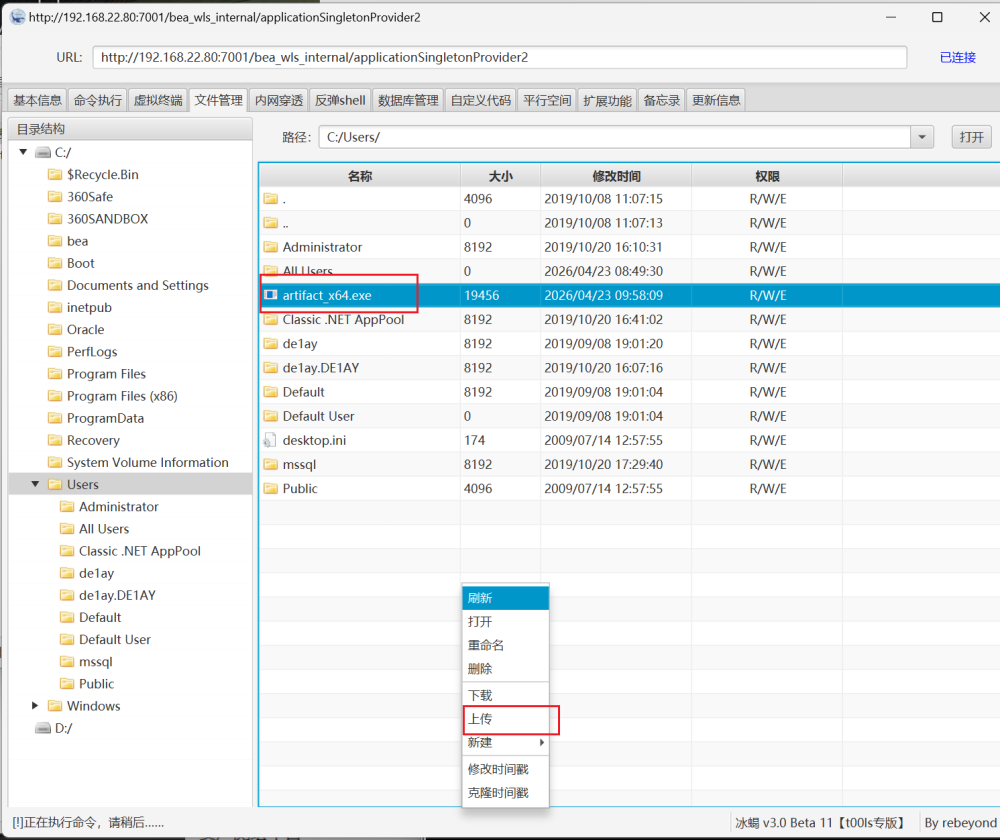Sort files by 修改时间 column header
Screen dimensions: 1000x840
(x=616, y=176)
